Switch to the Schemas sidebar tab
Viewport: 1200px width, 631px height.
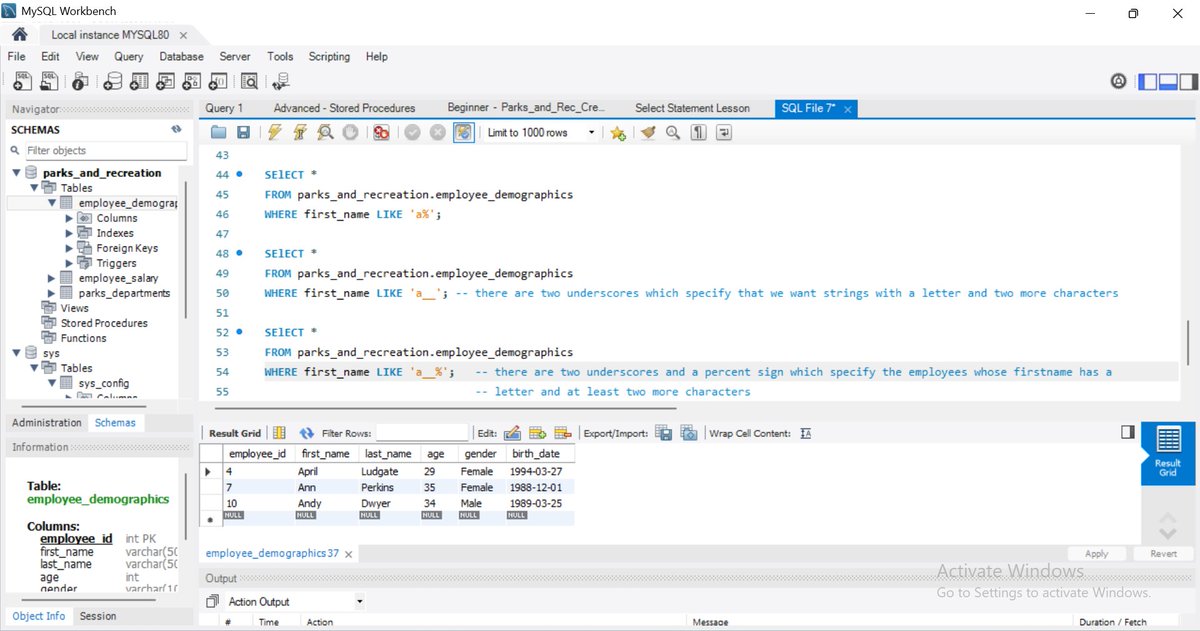(x=115, y=422)
